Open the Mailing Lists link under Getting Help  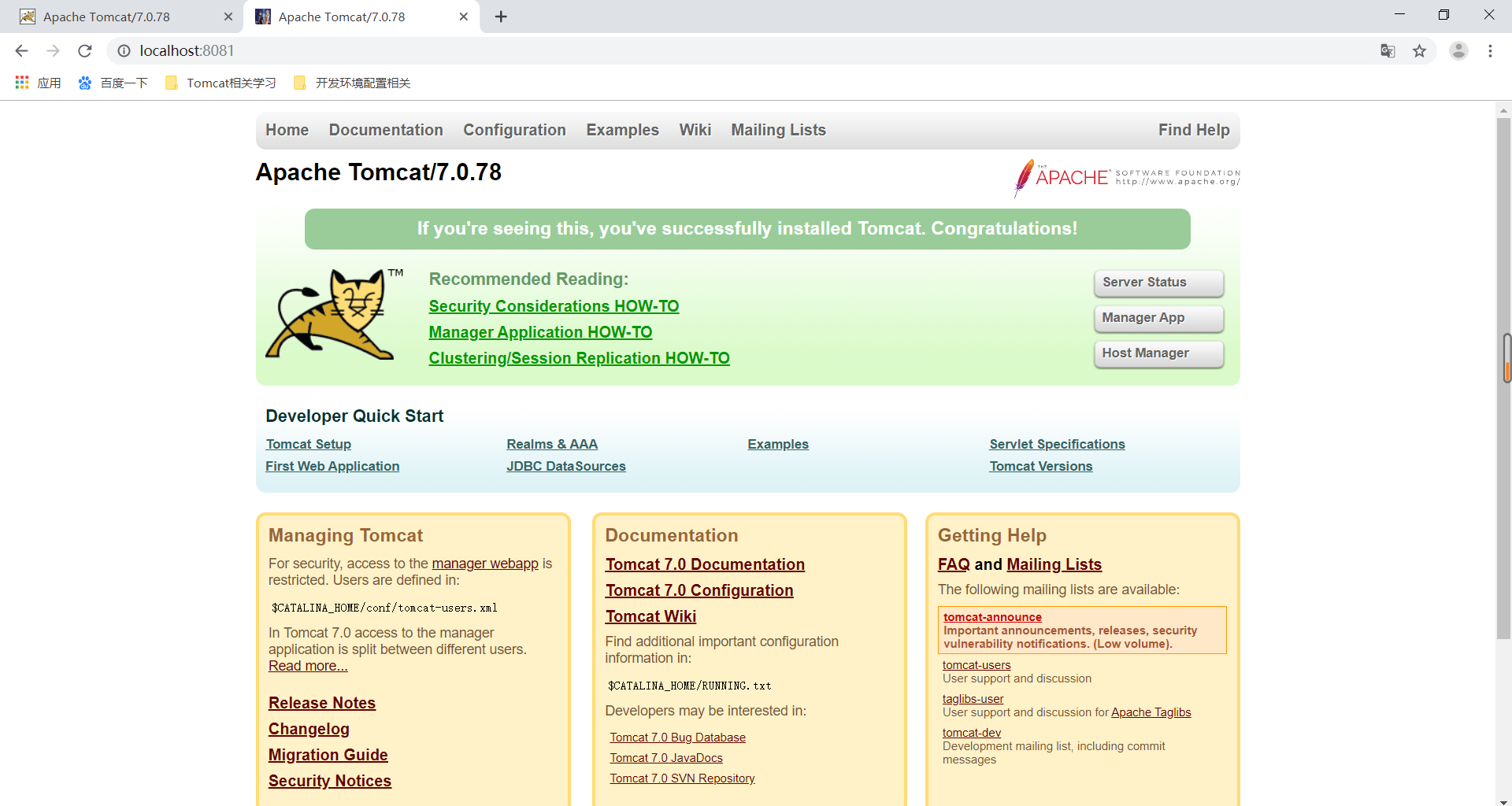click(x=1054, y=564)
